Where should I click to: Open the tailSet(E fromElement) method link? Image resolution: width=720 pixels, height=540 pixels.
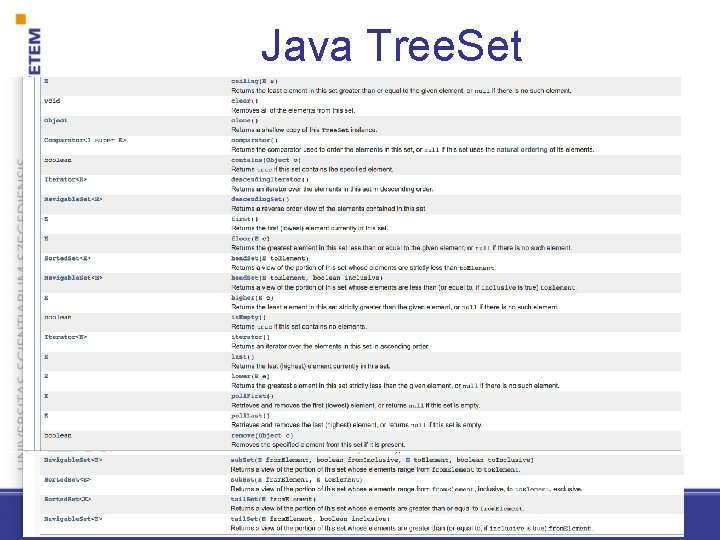coord(273,499)
